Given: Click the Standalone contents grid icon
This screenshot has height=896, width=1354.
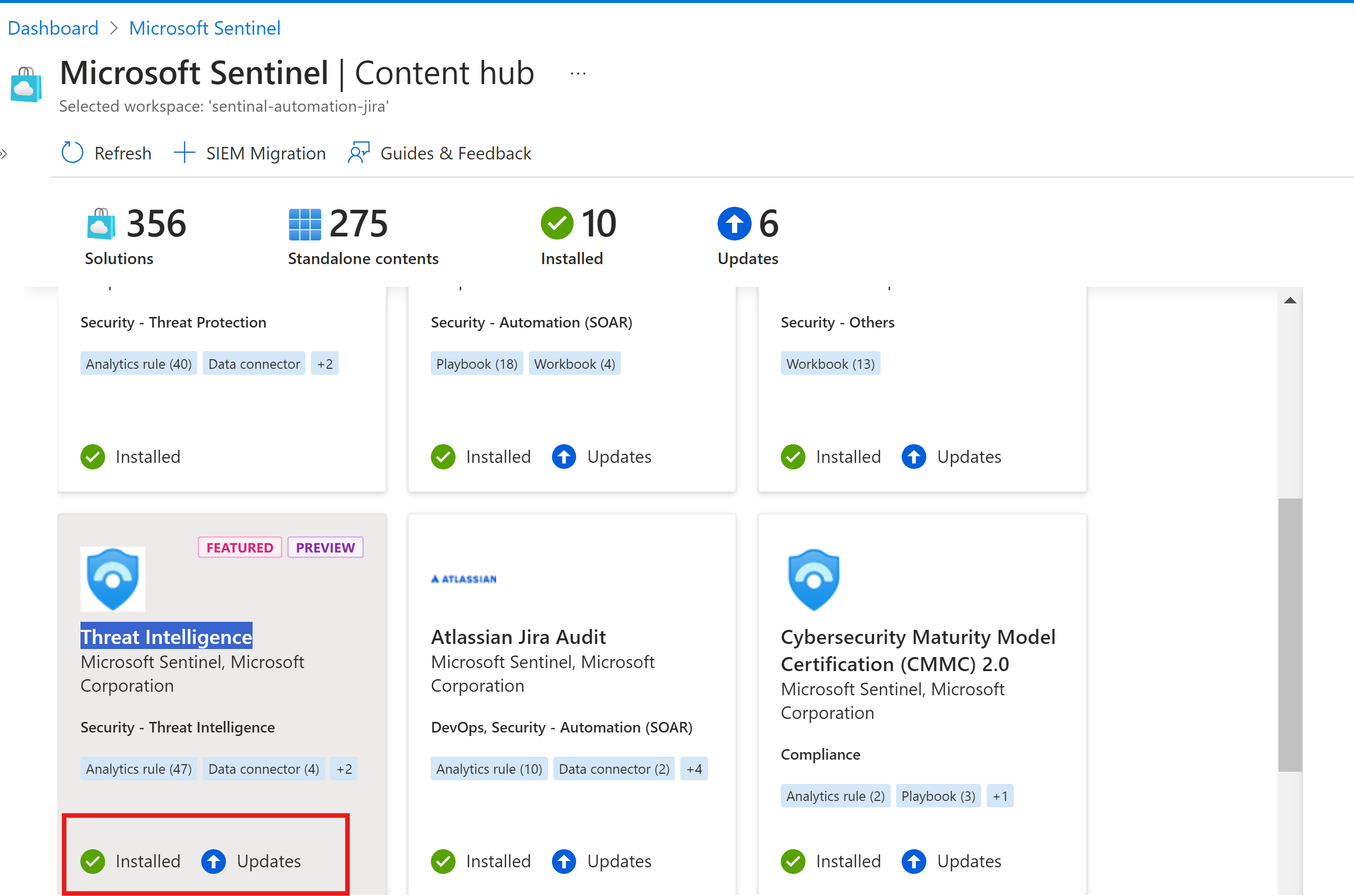Looking at the screenshot, I should (x=304, y=224).
